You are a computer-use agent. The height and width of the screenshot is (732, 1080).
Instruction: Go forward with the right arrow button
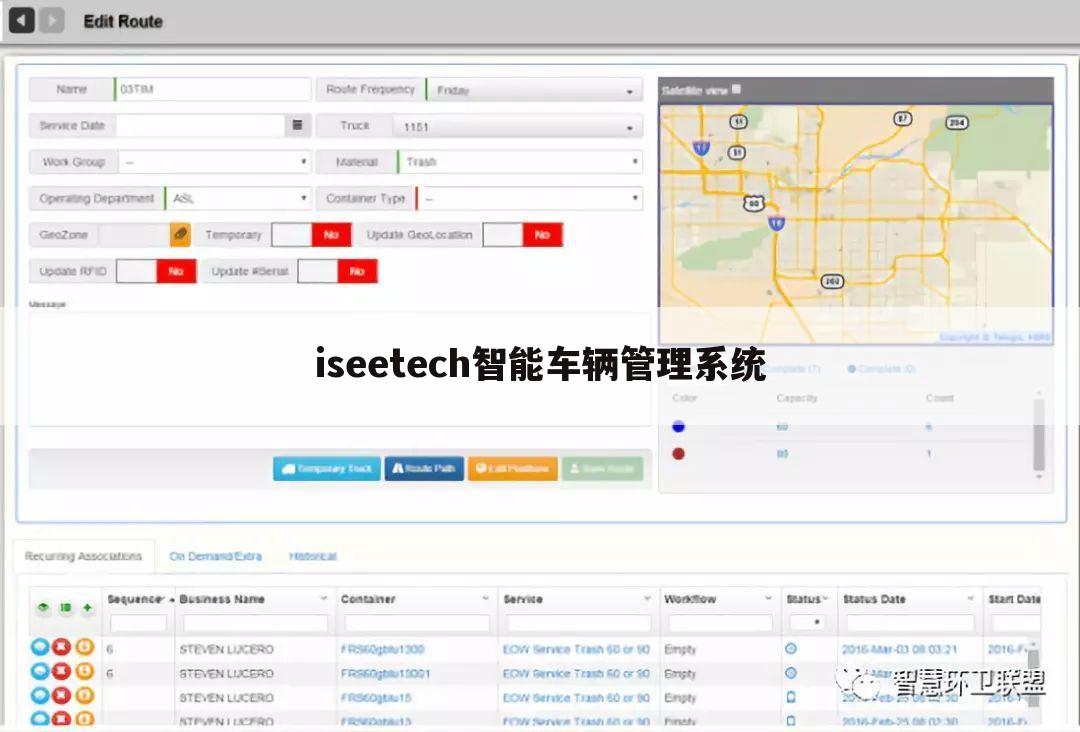pos(52,21)
